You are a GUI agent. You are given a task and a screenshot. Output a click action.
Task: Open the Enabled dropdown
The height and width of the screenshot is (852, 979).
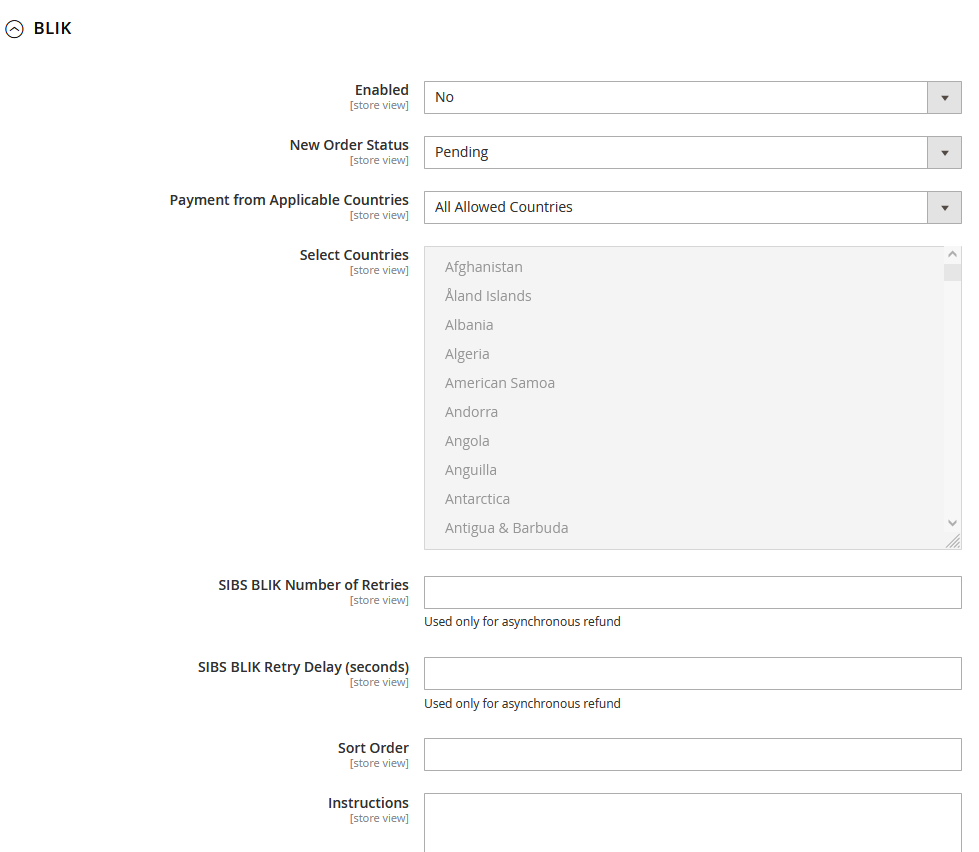692,97
